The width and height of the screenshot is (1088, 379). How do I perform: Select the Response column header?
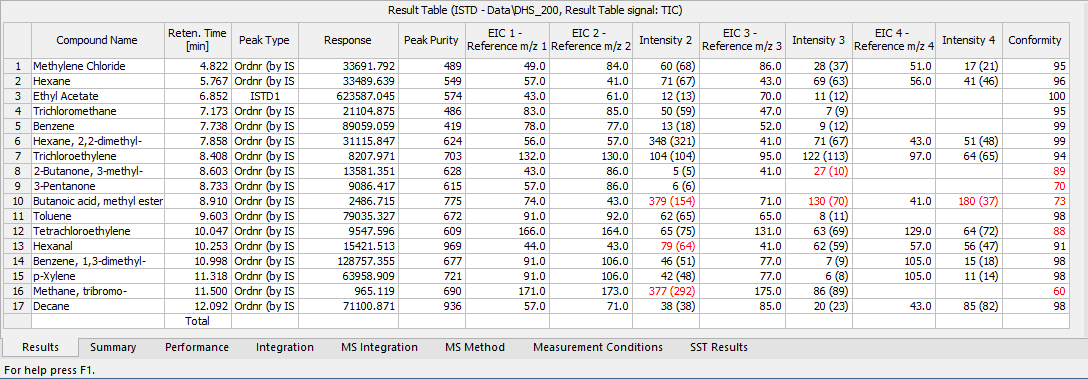348,40
